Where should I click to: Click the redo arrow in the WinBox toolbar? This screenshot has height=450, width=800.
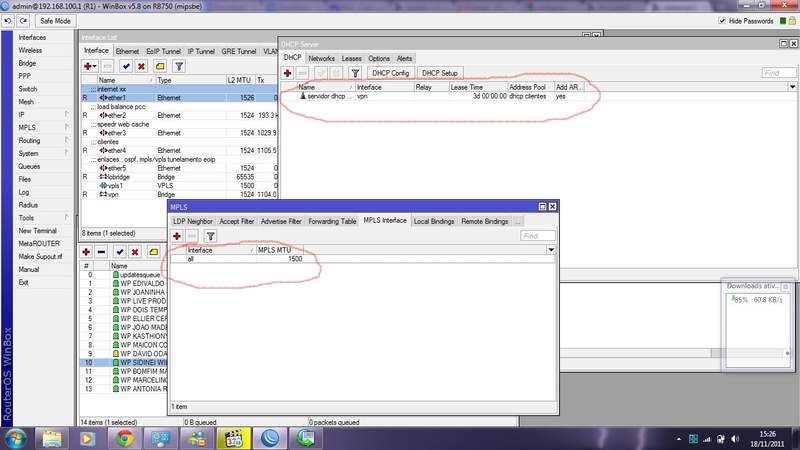click(x=23, y=21)
